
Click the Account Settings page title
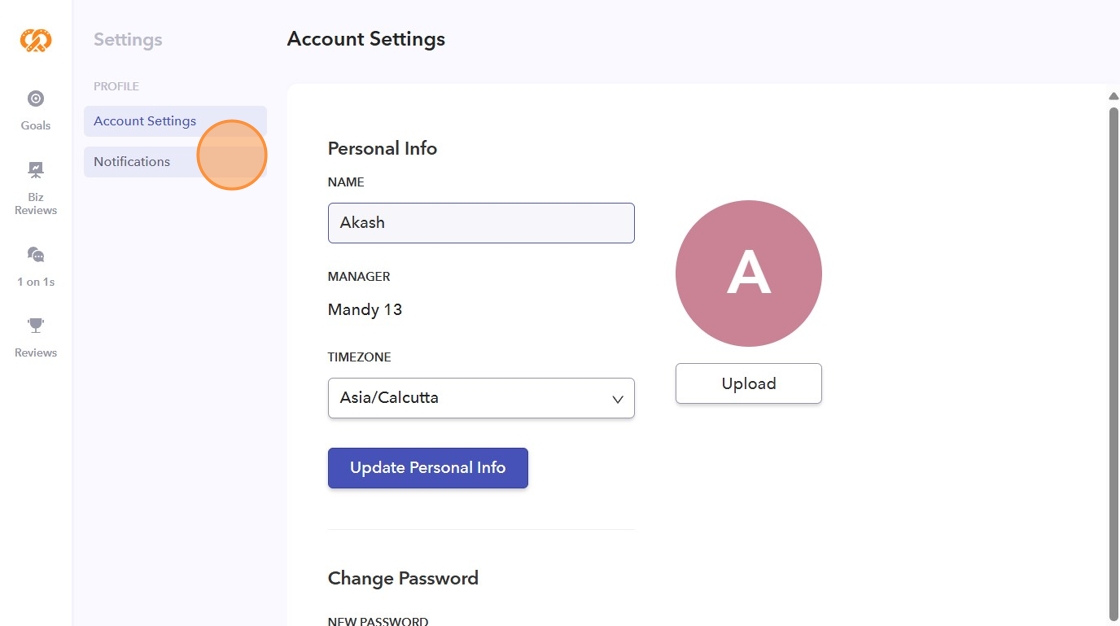pos(366,39)
